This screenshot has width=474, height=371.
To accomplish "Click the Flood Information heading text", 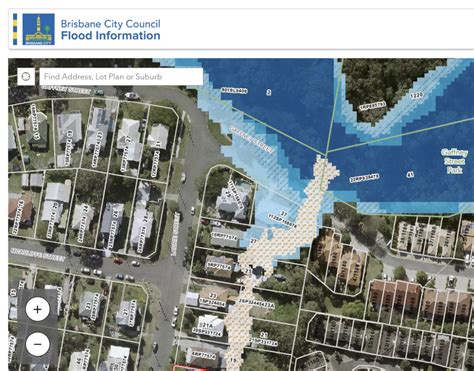I will pyautogui.click(x=110, y=36).
